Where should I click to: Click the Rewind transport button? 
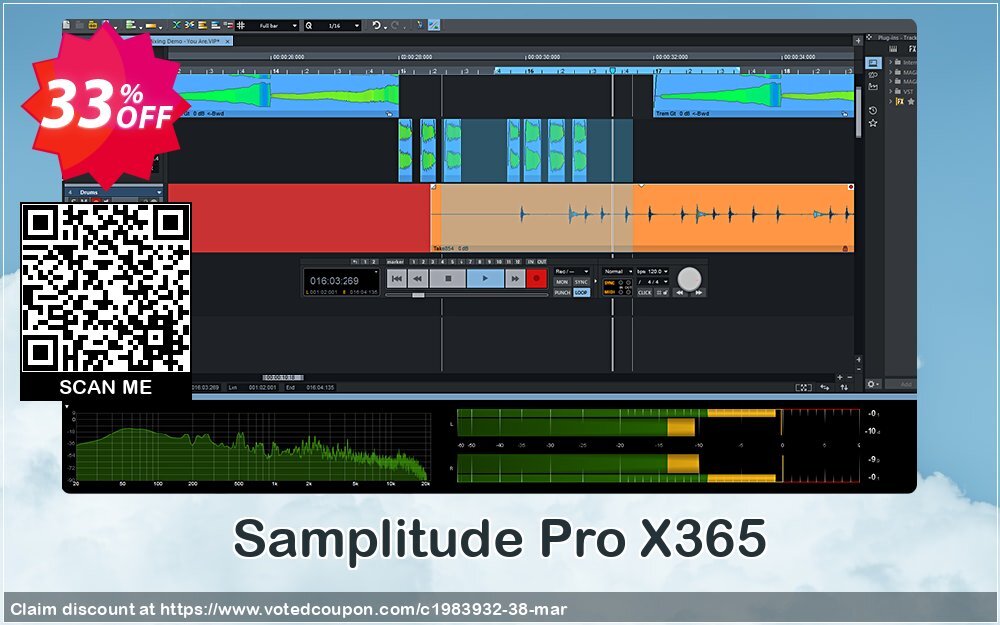point(418,279)
